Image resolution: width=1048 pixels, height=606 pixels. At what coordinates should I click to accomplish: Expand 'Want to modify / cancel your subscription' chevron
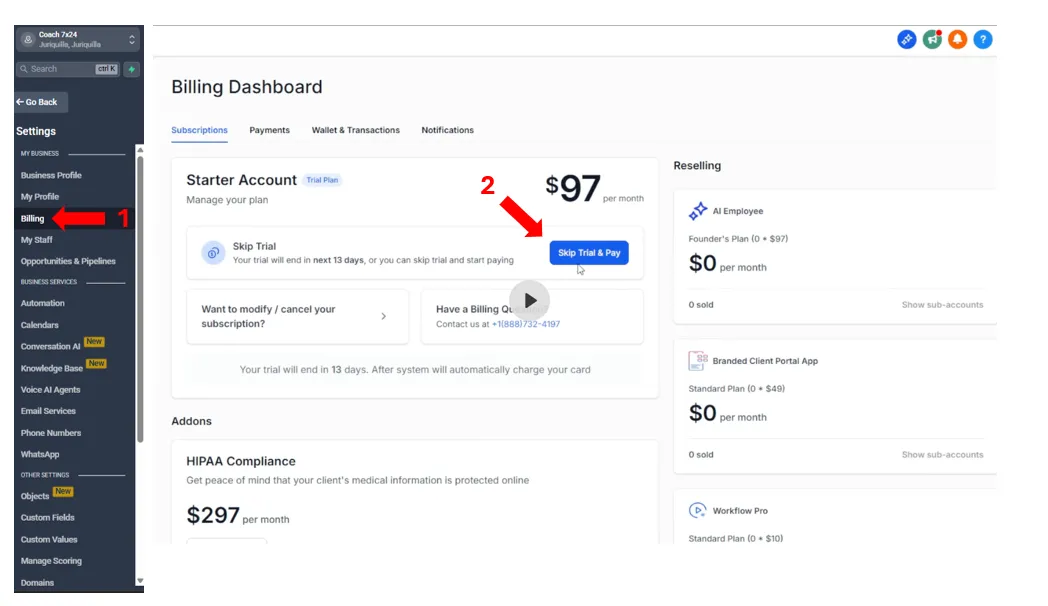pyautogui.click(x=384, y=316)
